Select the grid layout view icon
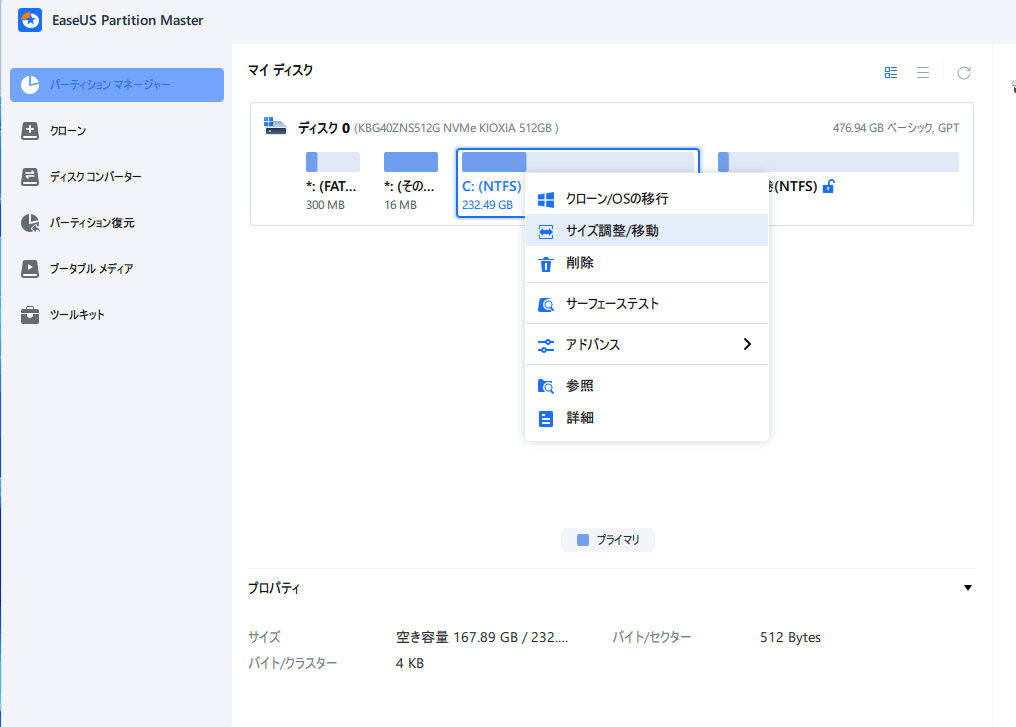Image resolution: width=1016 pixels, height=727 pixels. pyautogui.click(x=891, y=71)
